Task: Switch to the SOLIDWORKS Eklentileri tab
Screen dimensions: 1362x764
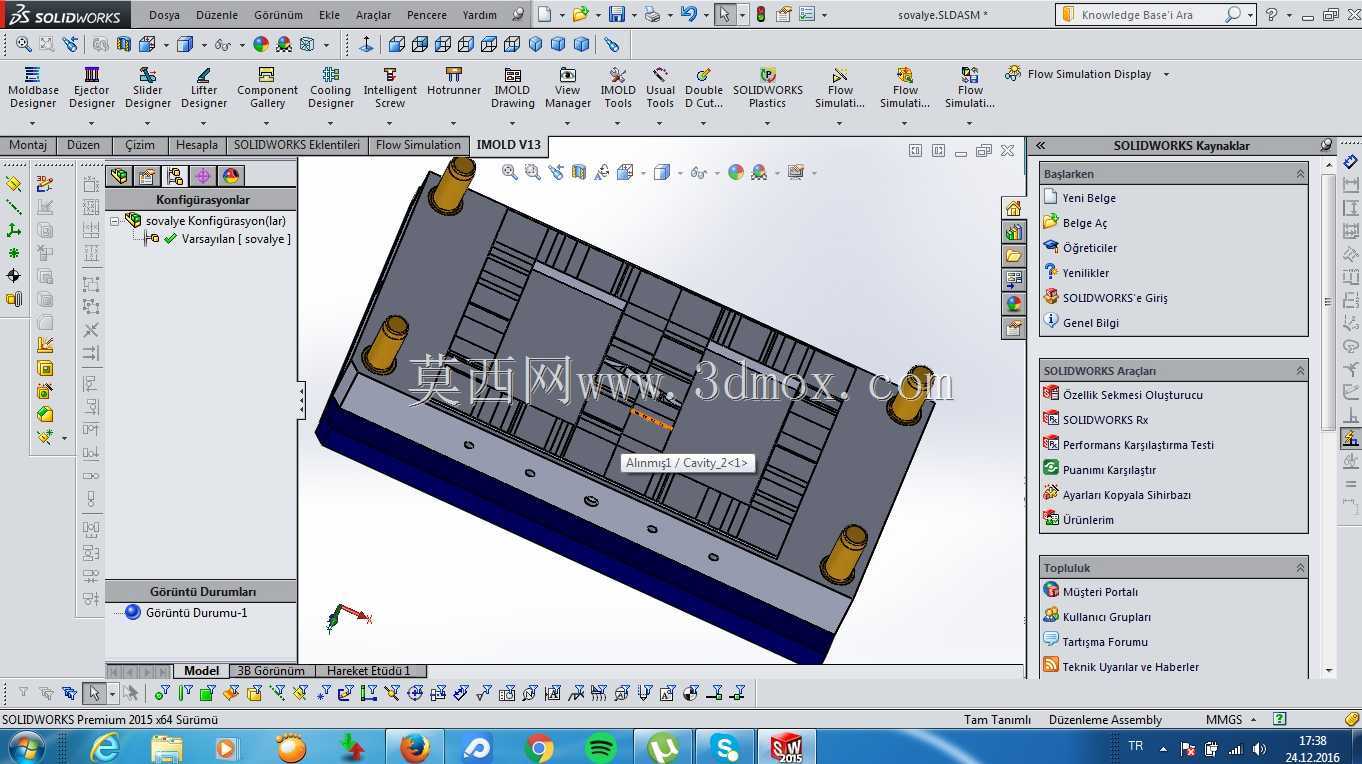Action: pos(297,145)
